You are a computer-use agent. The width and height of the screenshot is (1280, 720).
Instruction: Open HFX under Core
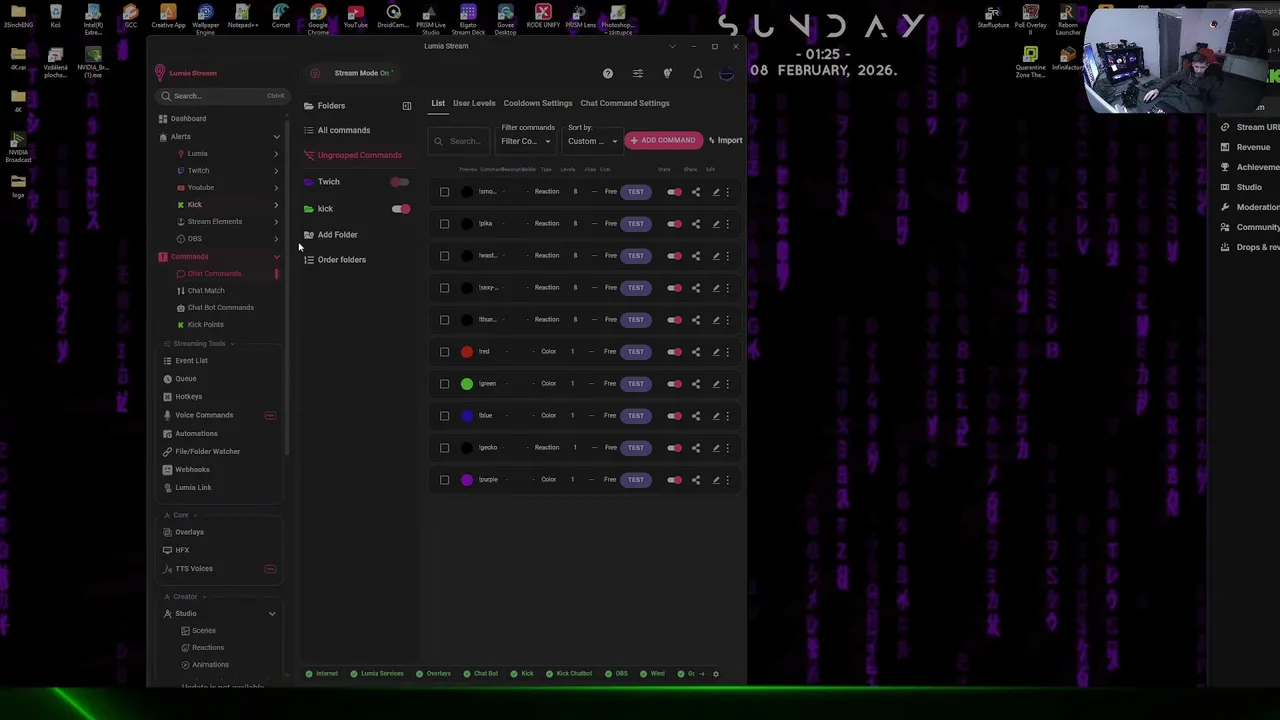coord(182,550)
